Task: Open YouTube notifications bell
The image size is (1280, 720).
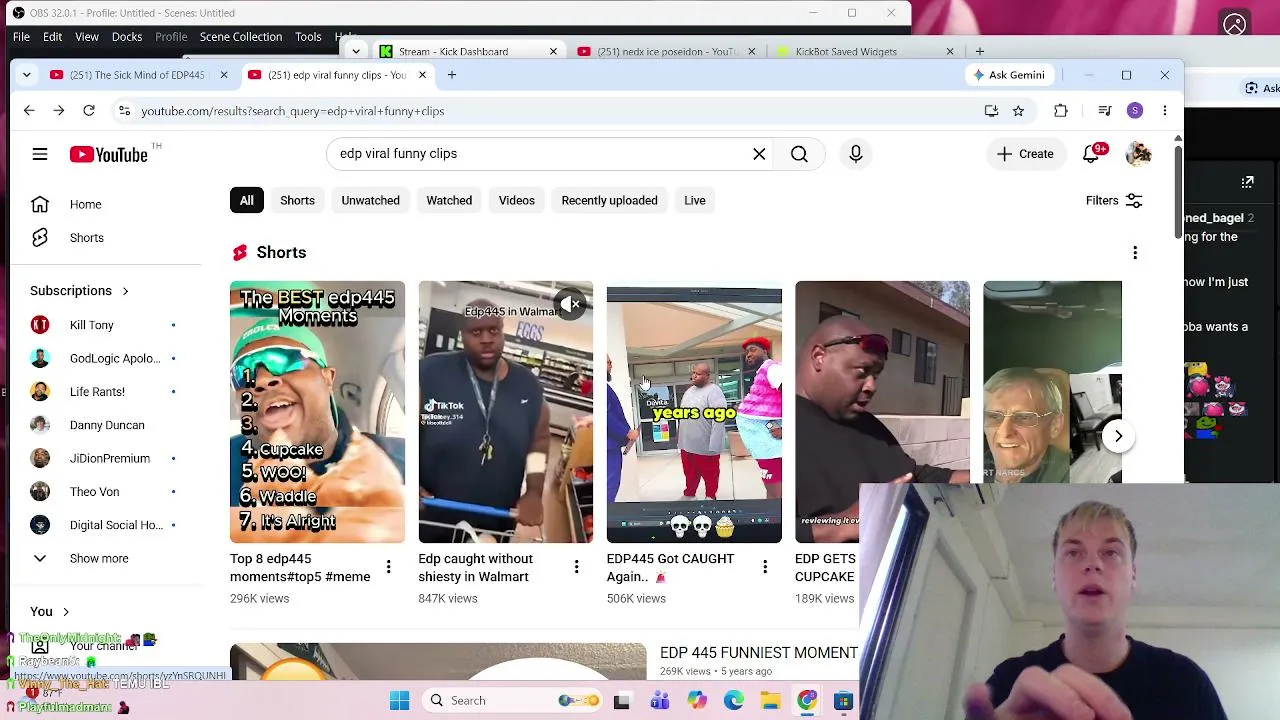Action: pos(1091,154)
